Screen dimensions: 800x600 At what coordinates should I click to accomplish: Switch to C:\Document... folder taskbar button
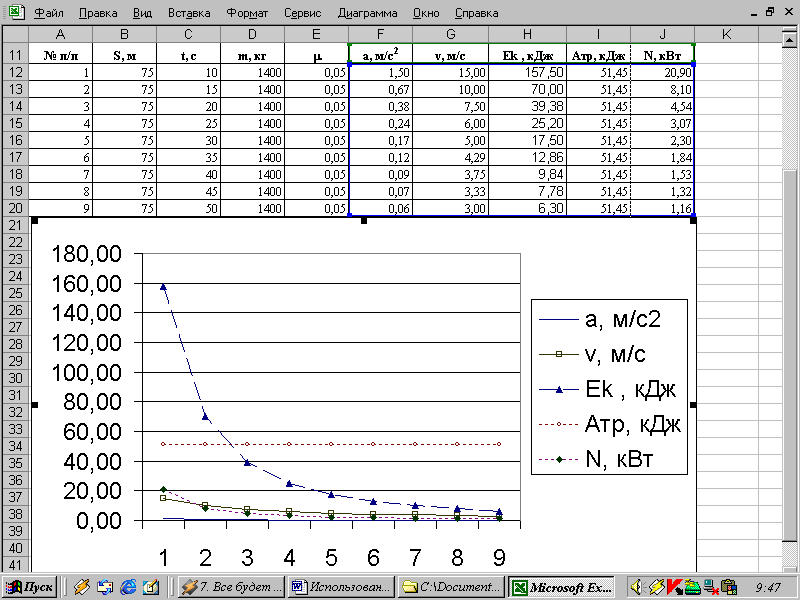pyautogui.click(x=451, y=587)
